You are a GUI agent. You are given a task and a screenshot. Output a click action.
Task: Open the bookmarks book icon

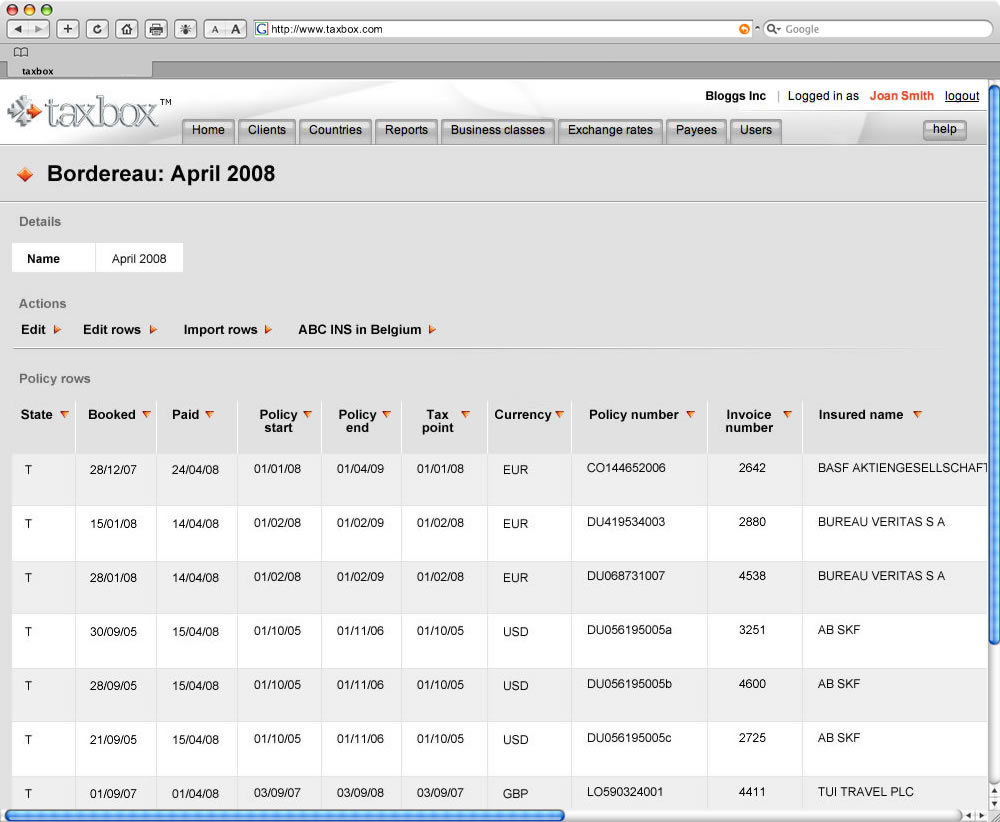[x=21, y=52]
